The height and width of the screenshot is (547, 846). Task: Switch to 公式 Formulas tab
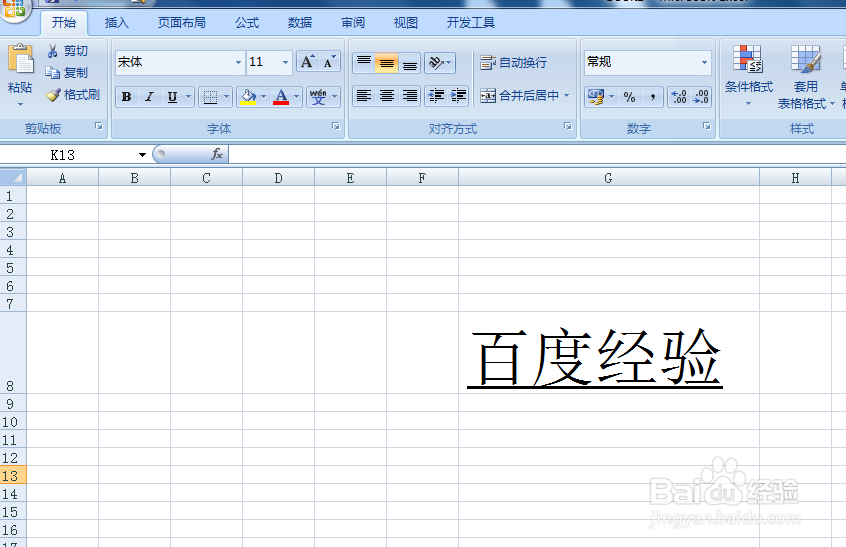point(247,23)
